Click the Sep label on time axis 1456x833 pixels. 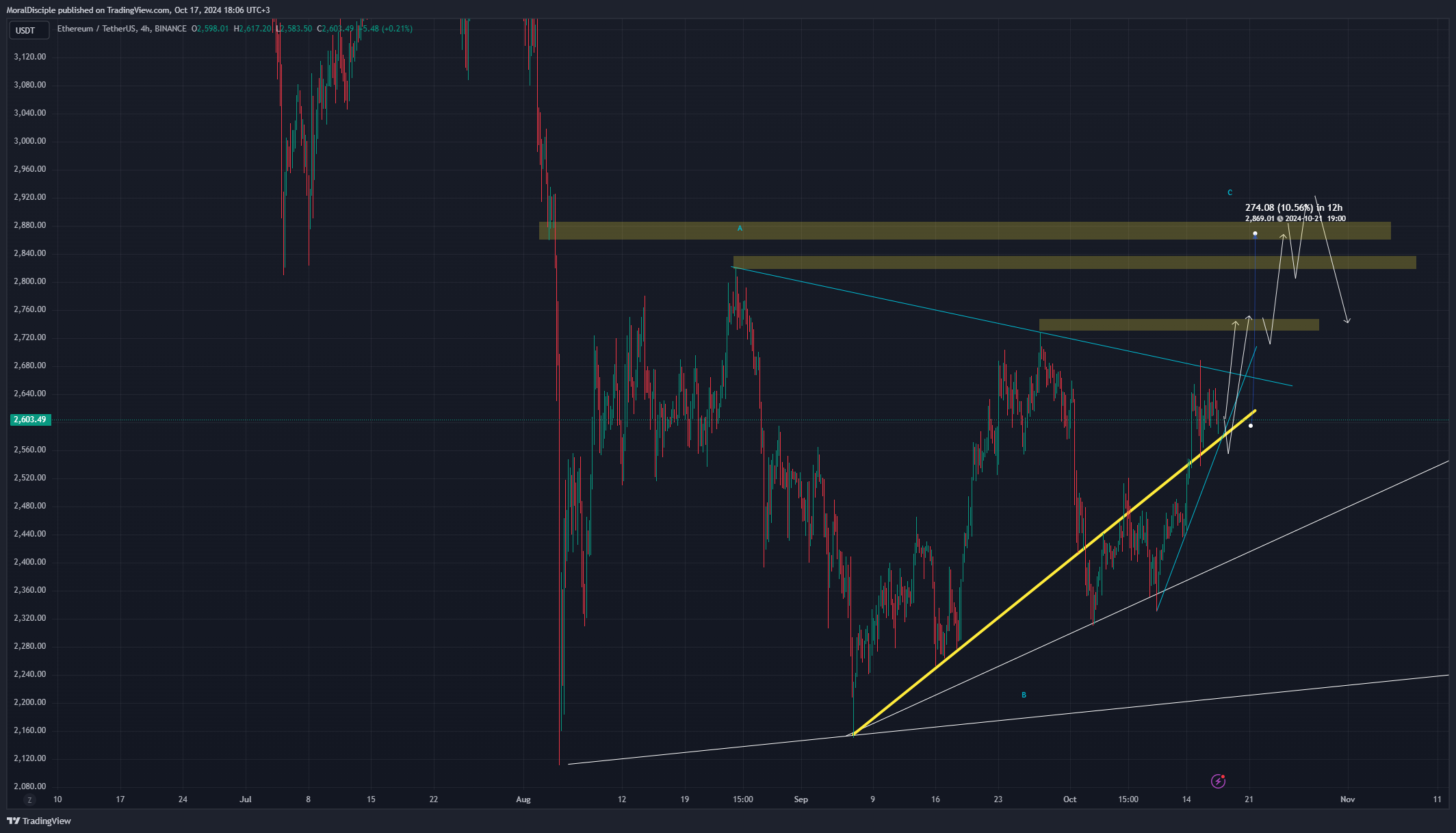click(x=801, y=799)
